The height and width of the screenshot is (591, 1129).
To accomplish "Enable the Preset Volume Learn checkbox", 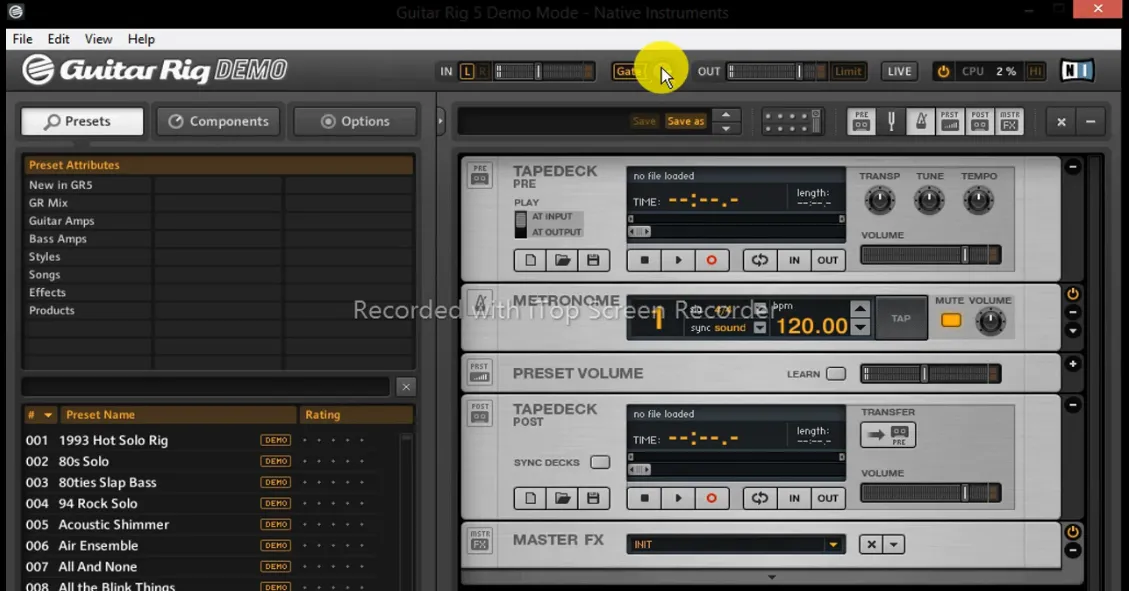I will coord(836,374).
